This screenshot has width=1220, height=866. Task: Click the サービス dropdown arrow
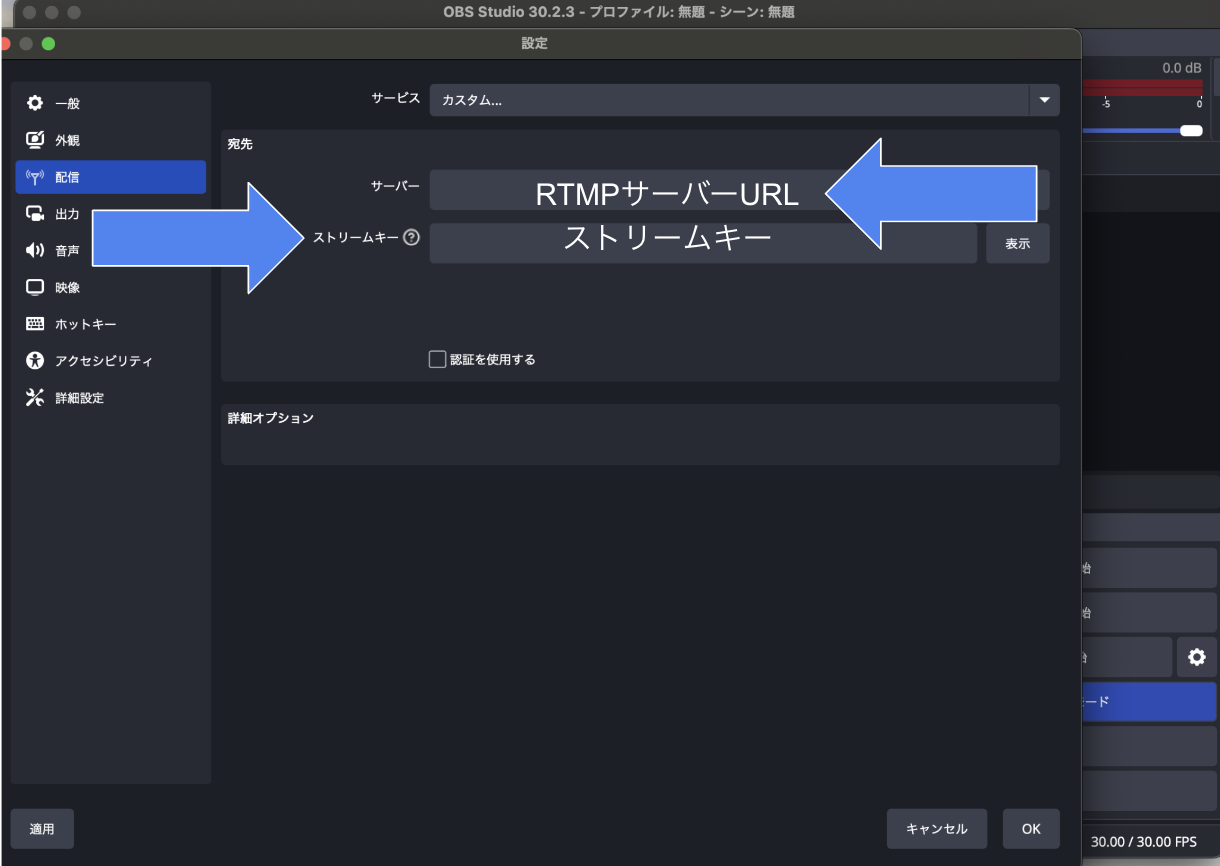(1044, 100)
